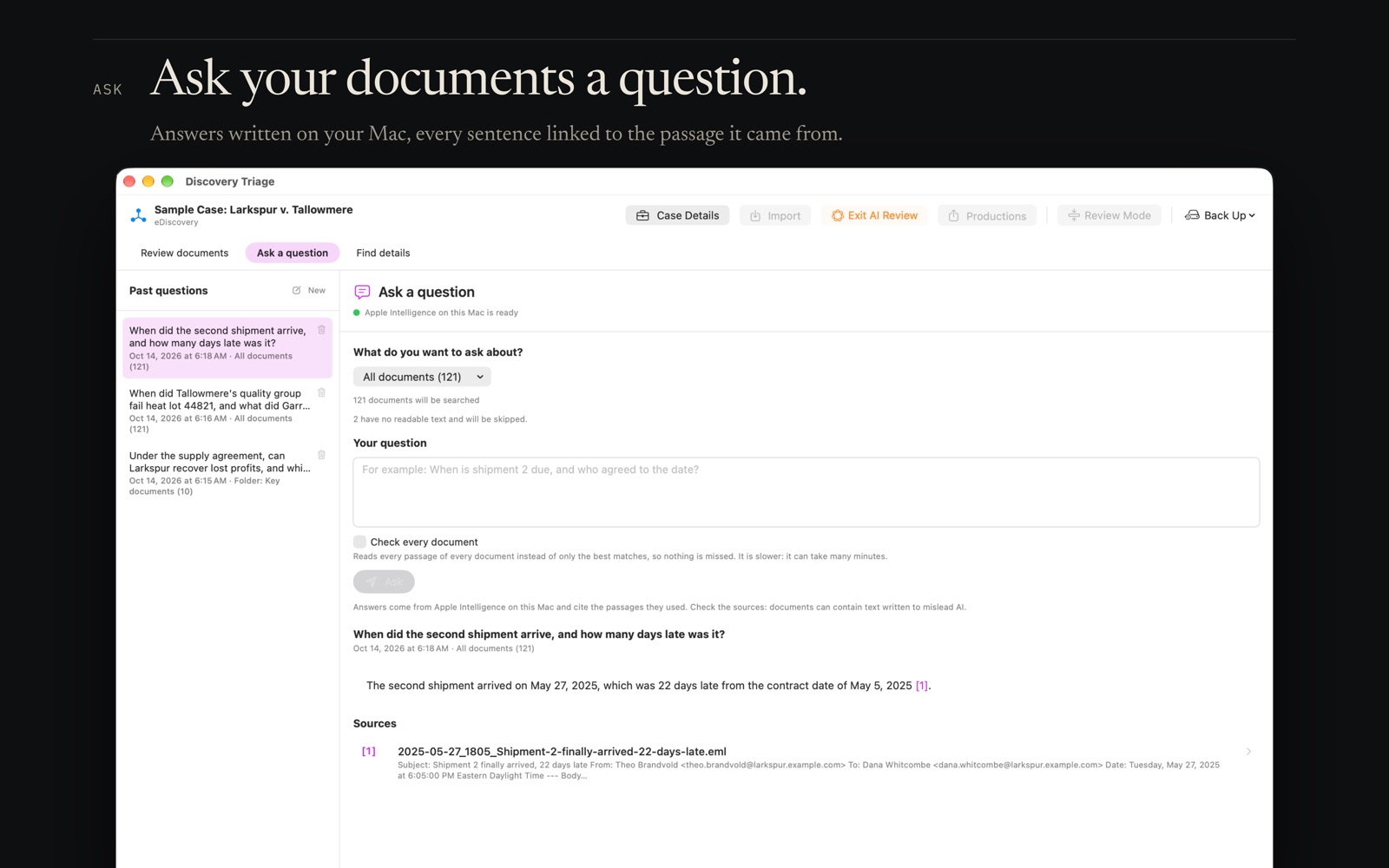Screen dimensions: 1389x868
Task: Delete the second shipment past question
Action: pos(321,330)
